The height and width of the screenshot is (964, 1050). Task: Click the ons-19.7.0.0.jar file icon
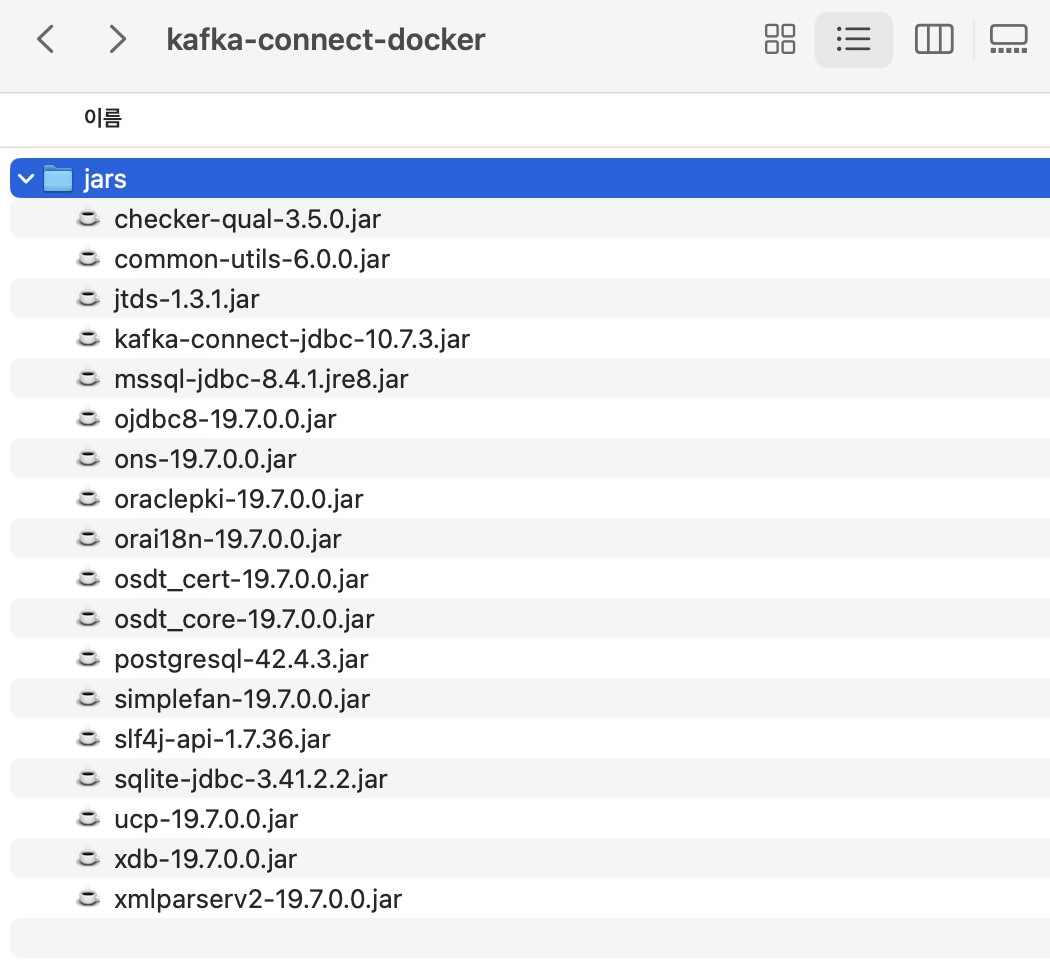(x=88, y=458)
